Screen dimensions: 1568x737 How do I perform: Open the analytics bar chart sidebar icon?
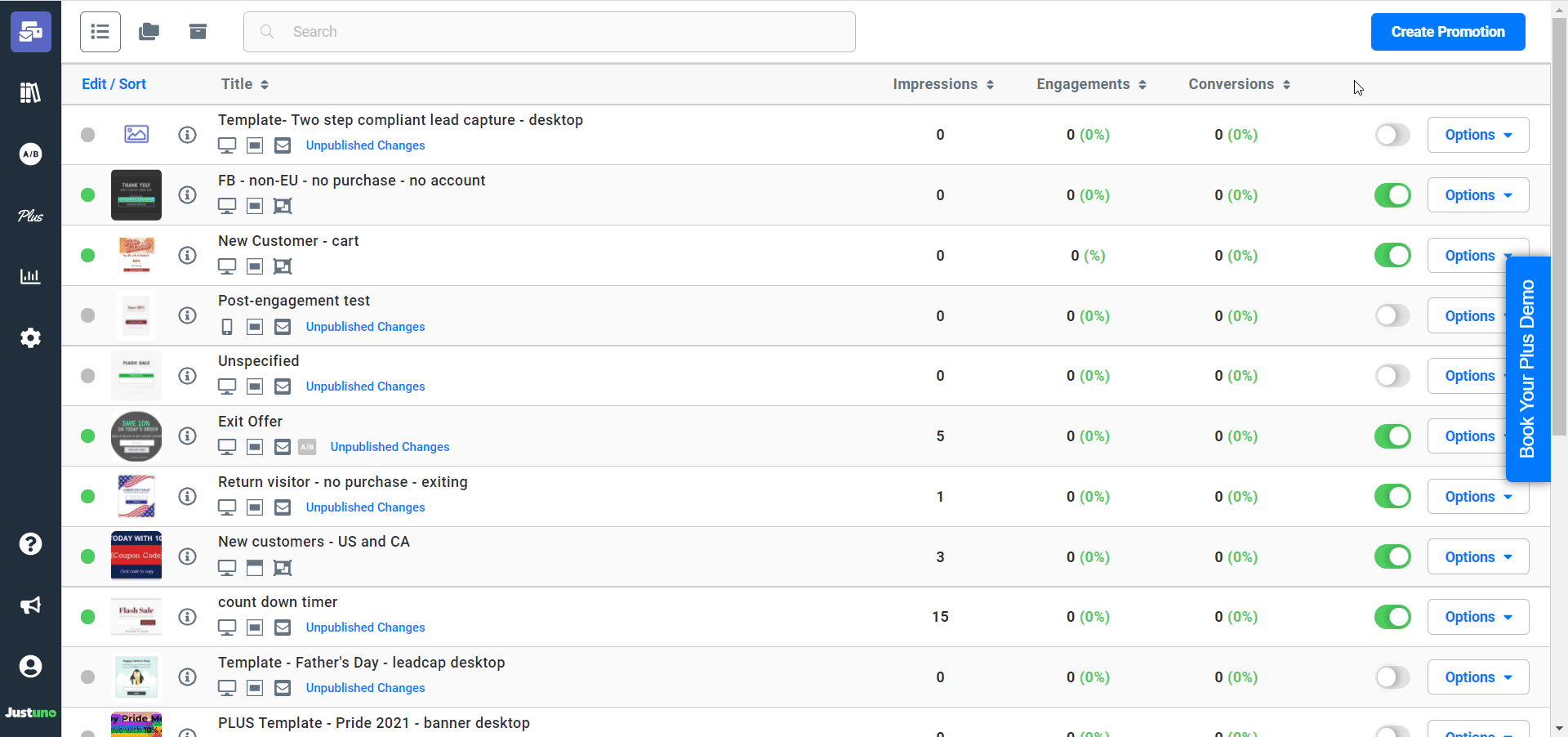[x=30, y=276]
